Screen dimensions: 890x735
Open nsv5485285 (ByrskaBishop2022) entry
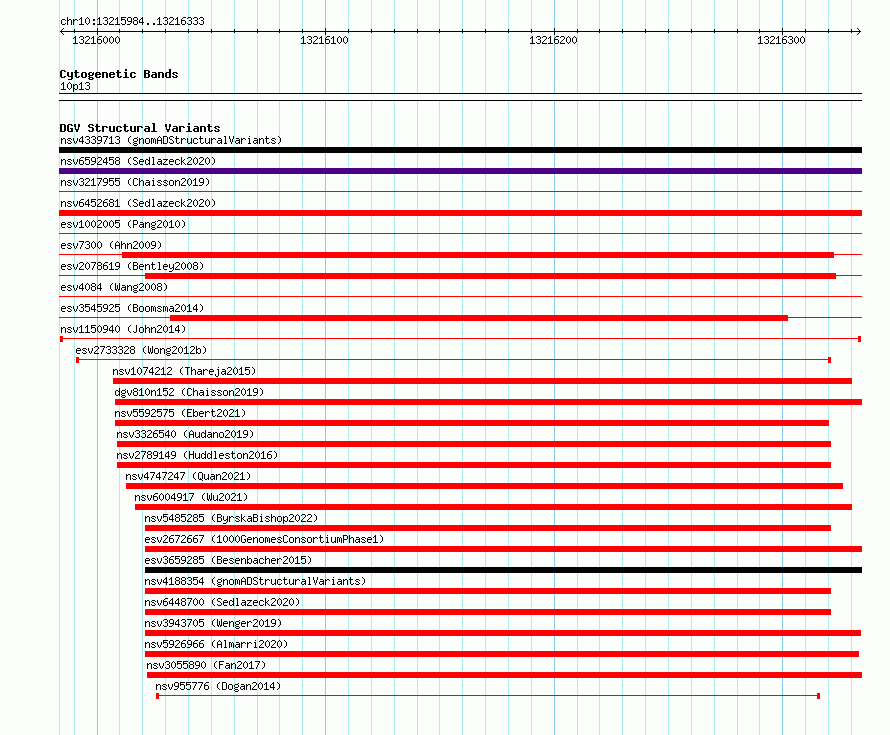[231, 518]
